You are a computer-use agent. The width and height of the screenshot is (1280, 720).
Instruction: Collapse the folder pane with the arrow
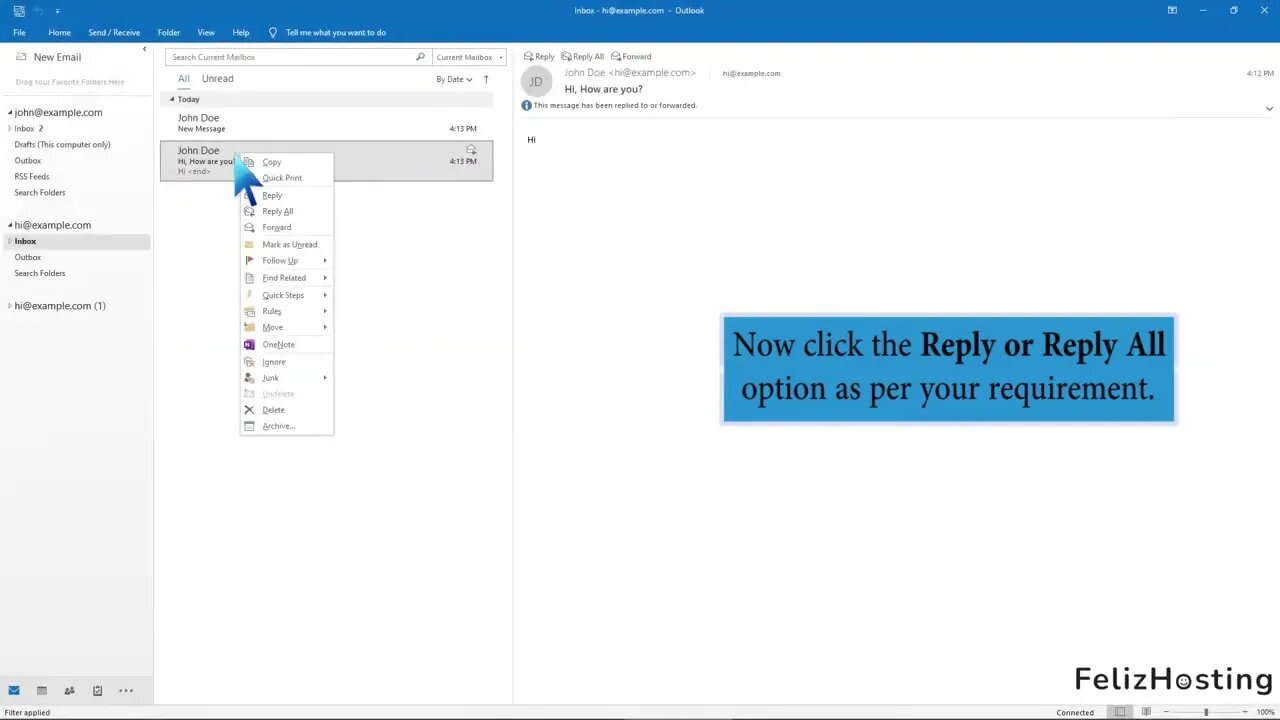click(x=144, y=49)
